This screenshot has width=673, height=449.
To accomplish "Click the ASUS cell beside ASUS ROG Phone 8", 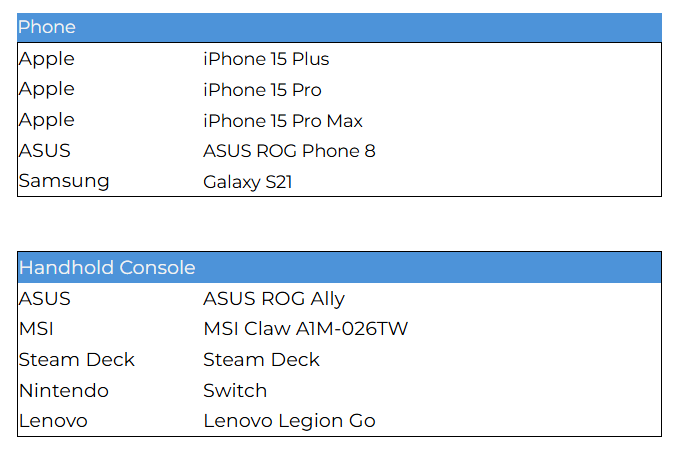I will [45, 151].
